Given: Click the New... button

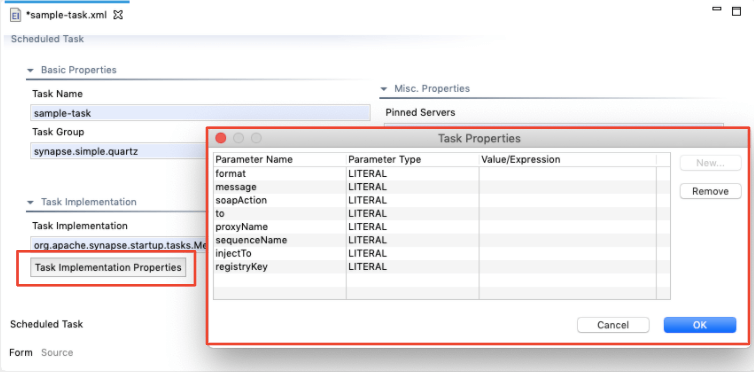Looking at the screenshot, I should (710, 163).
